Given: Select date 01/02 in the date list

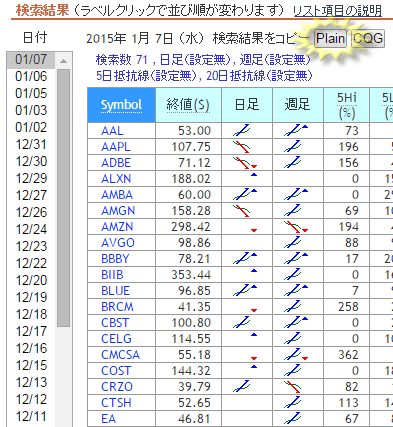Looking at the screenshot, I should click(31, 127).
